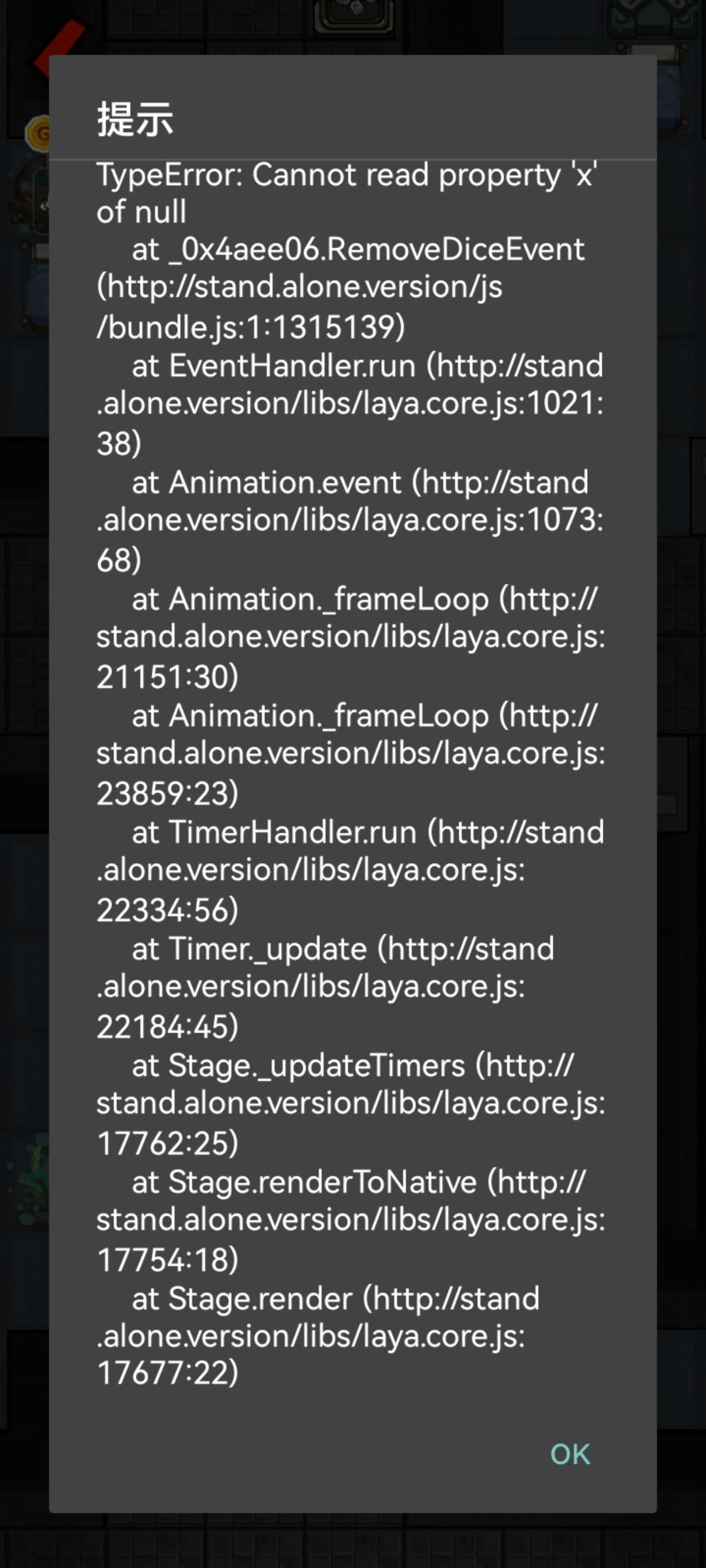Tap the Stage._updateTimers stack line

(353, 1066)
